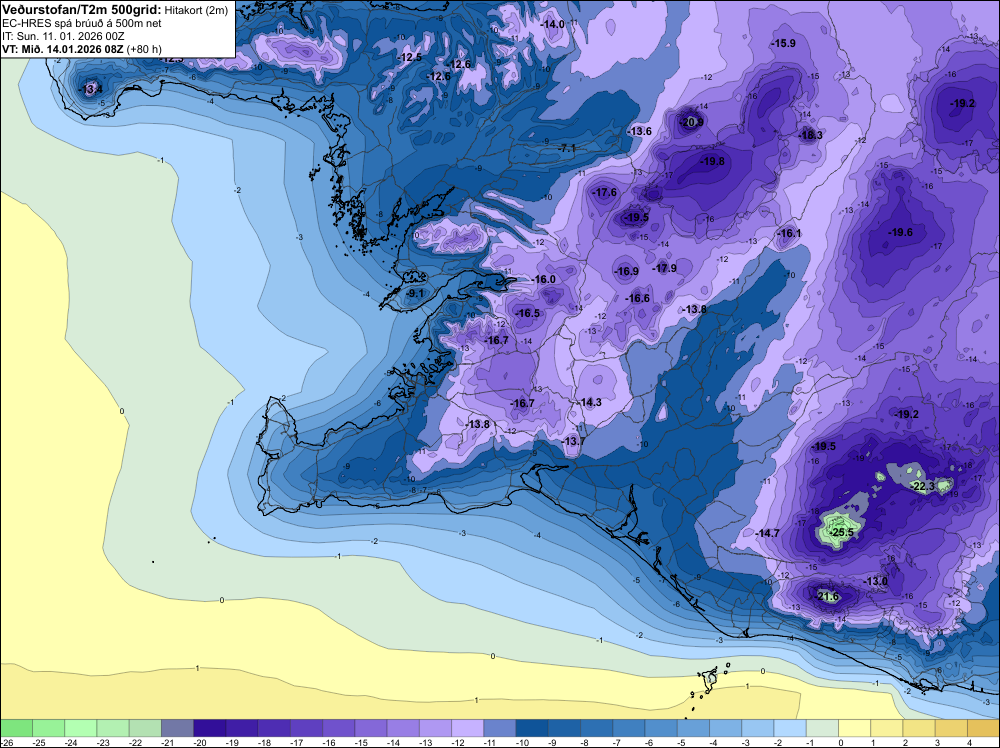1000x748 pixels.
Task: Click the -14.0 temperature label
Action: tap(552, 24)
